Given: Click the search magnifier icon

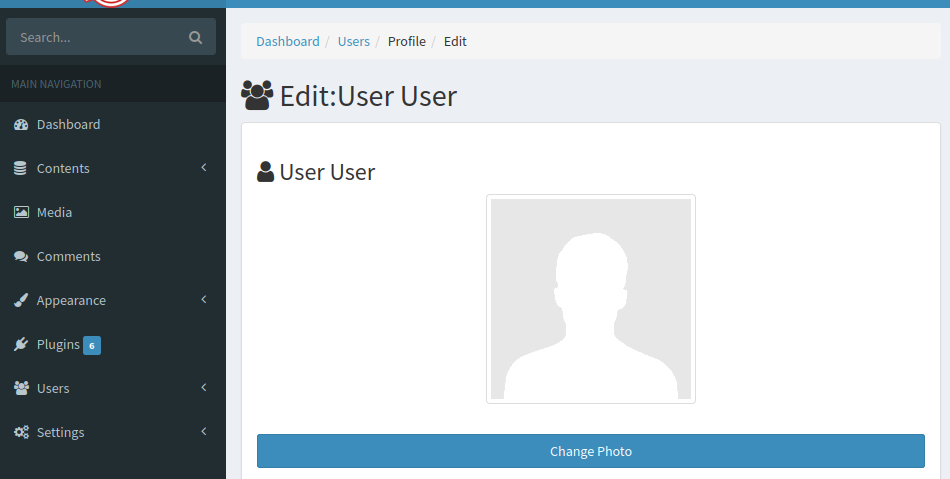Looking at the screenshot, I should (x=195, y=38).
